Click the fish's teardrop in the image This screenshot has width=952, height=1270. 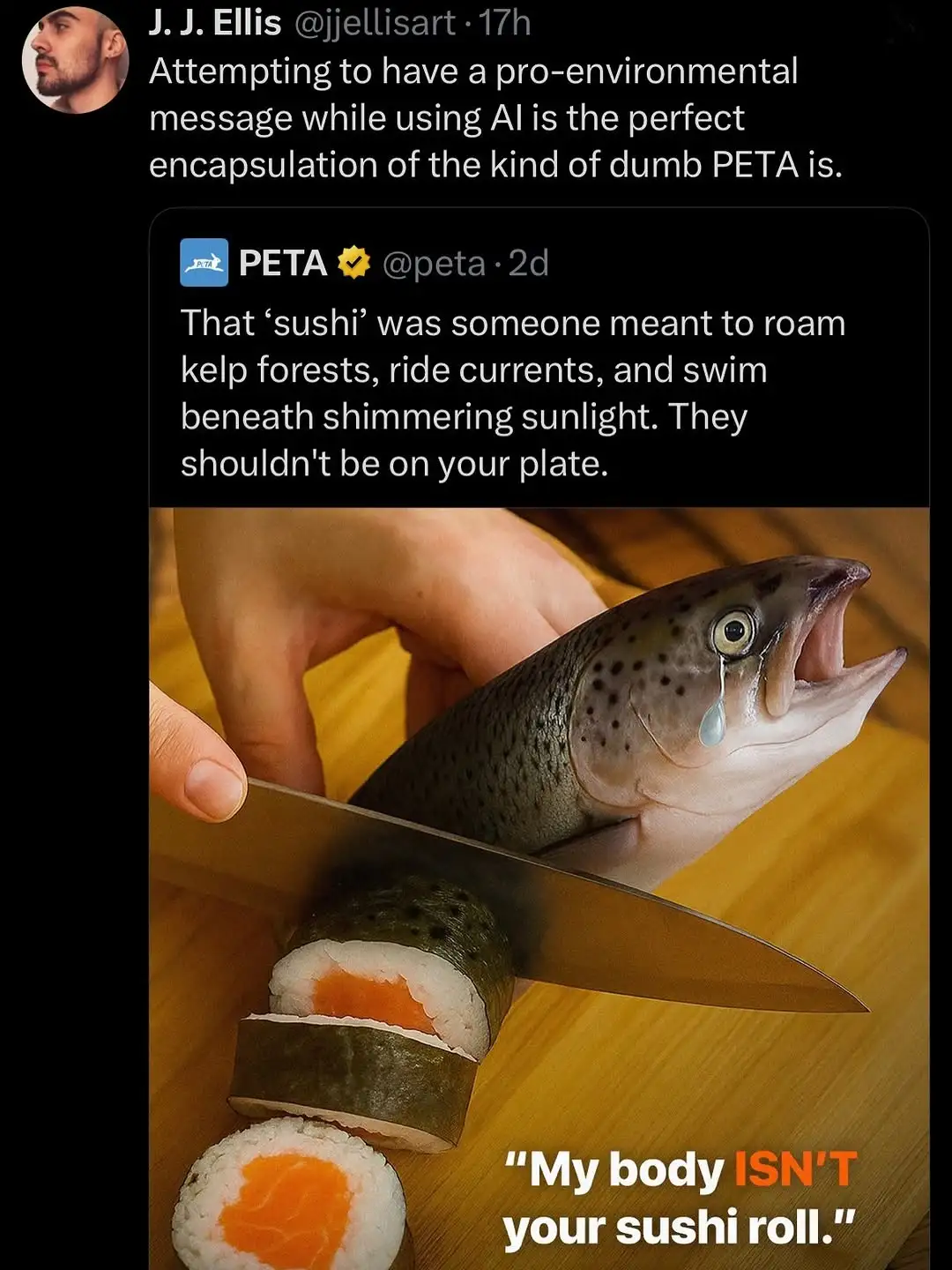[712, 706]
